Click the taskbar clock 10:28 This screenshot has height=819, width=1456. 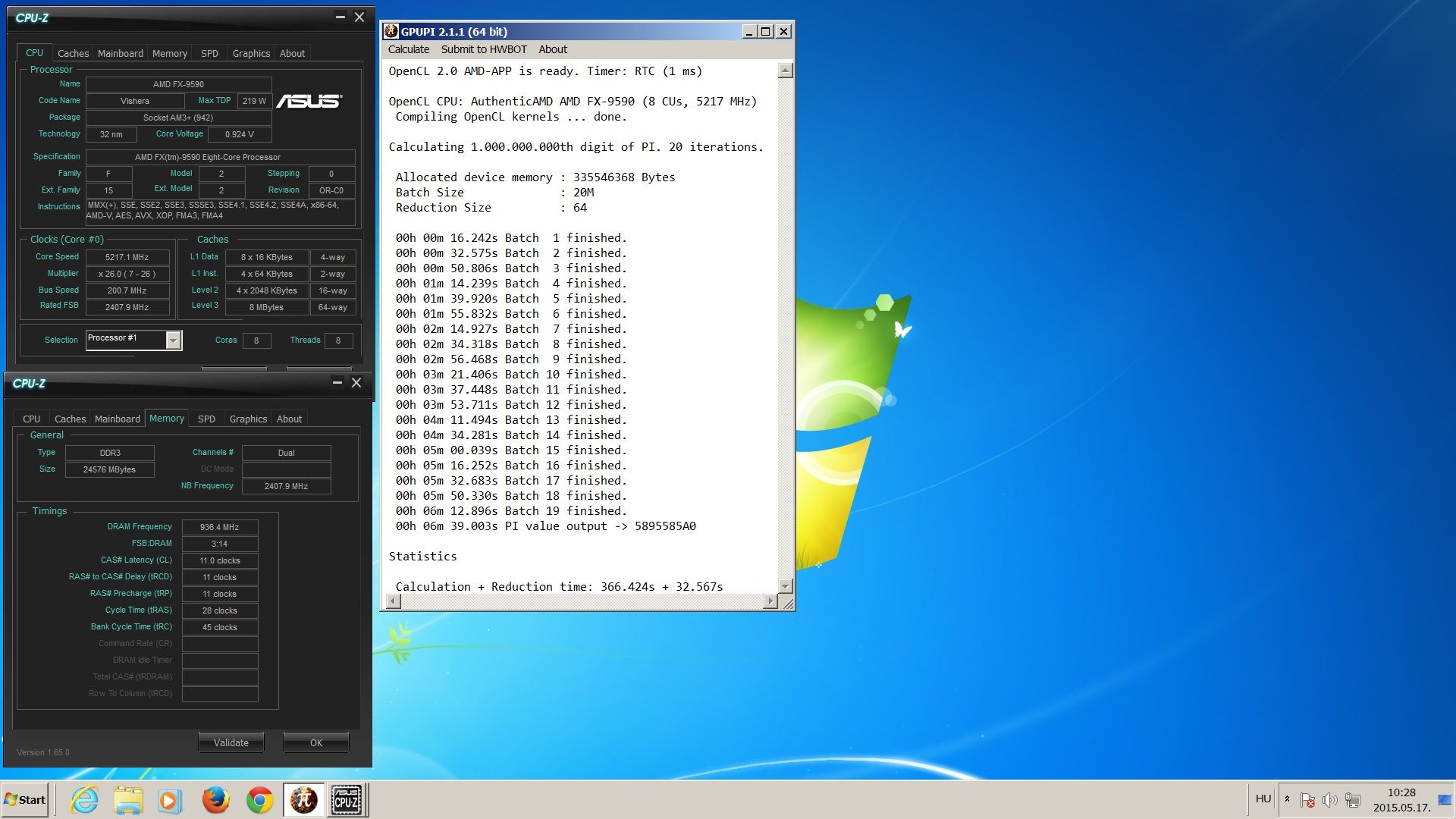coord(1401,792)
